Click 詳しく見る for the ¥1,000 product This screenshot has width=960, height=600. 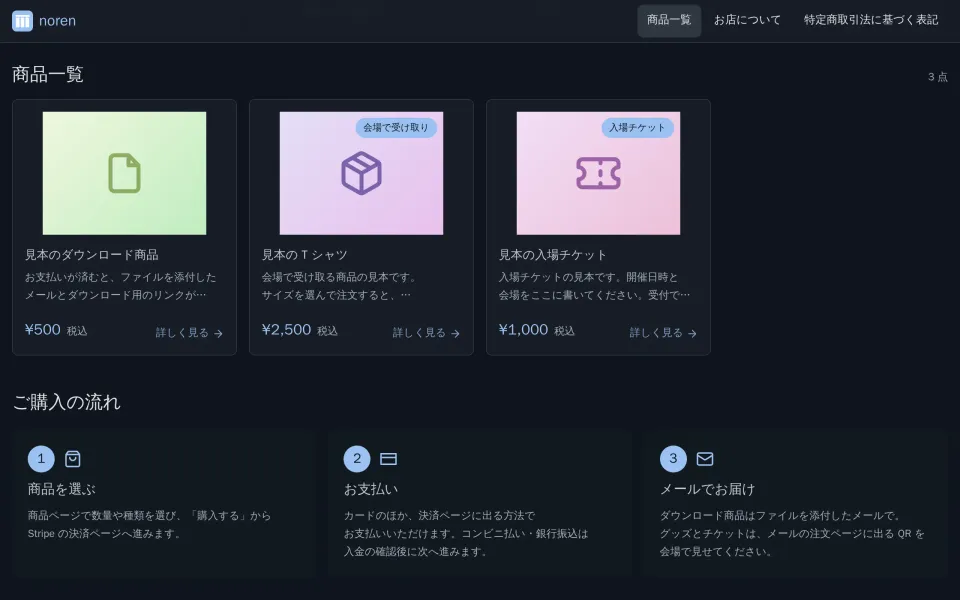663,332
